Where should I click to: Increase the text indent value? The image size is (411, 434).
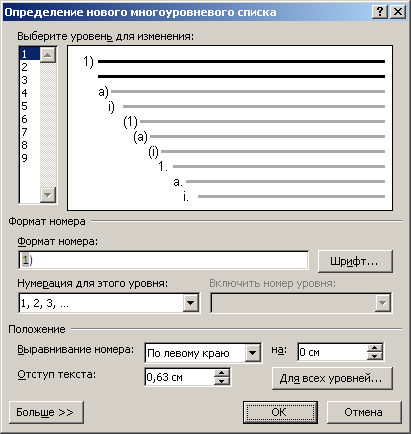coord(222,373)
